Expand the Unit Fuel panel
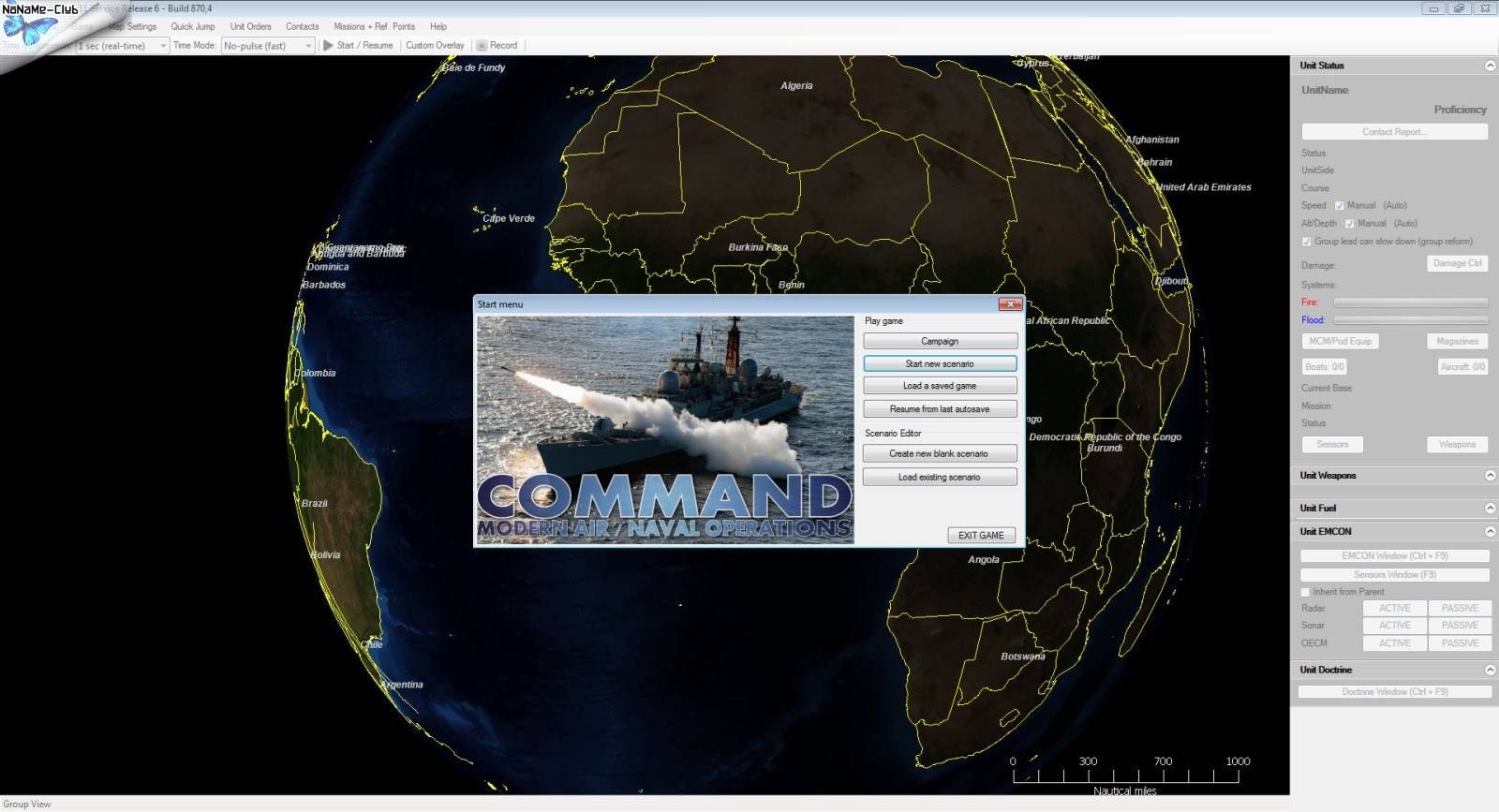 (1490, 509)
